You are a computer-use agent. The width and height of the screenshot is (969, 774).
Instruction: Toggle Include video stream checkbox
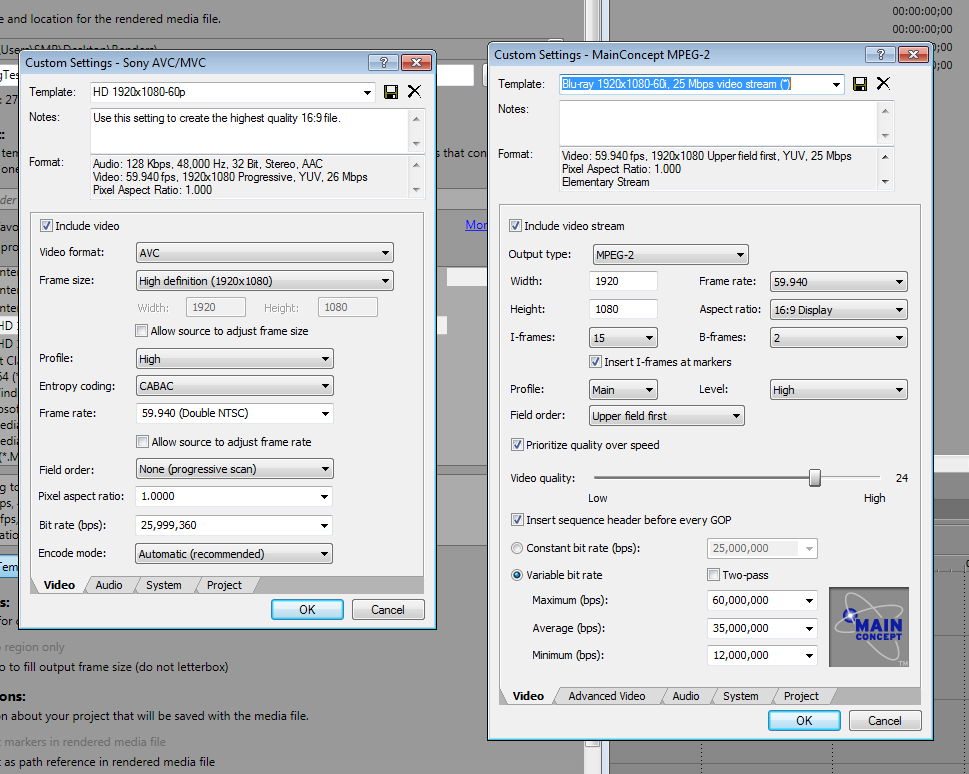[515, 226]
